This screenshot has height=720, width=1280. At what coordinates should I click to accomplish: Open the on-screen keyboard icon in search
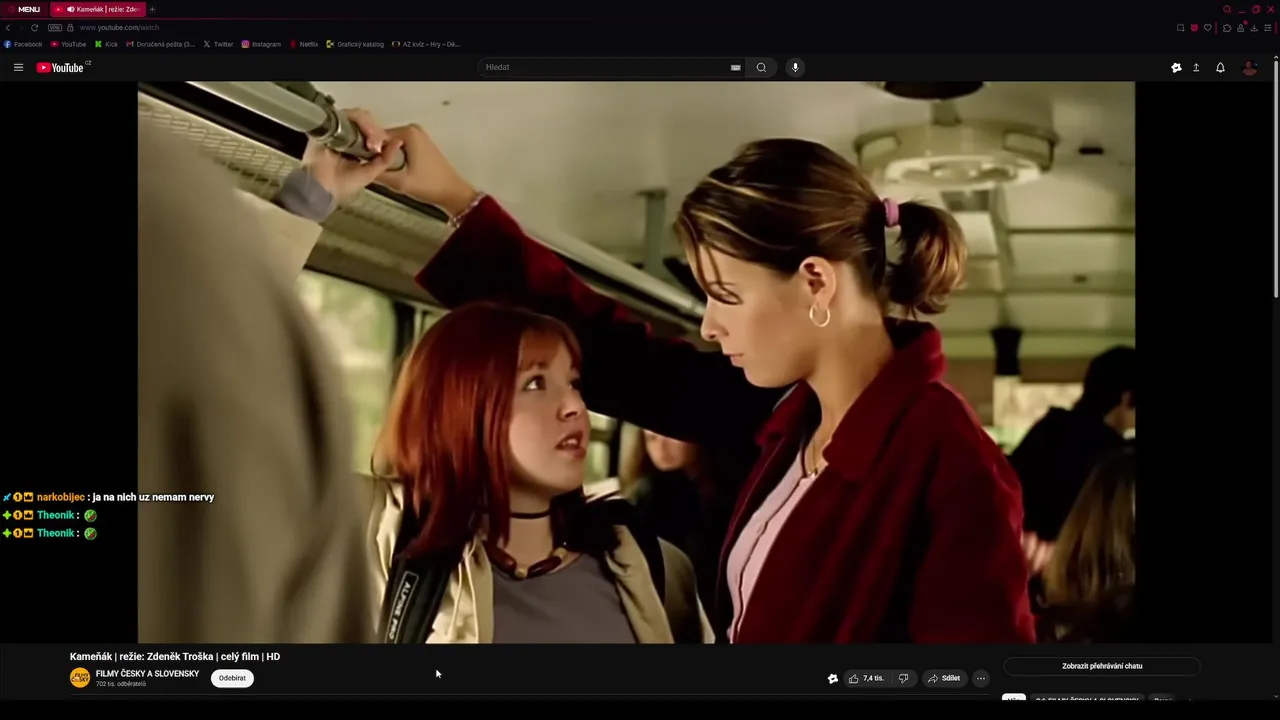tap(736, 68)
